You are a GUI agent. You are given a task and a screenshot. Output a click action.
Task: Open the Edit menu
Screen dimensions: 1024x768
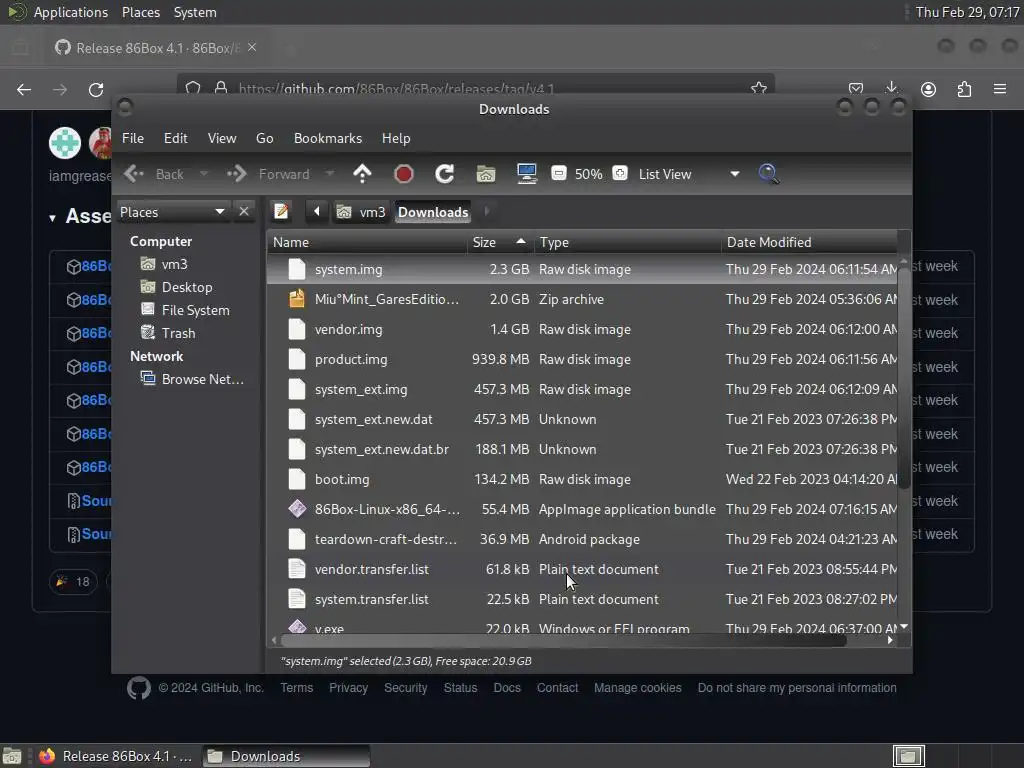pos(175,138)
